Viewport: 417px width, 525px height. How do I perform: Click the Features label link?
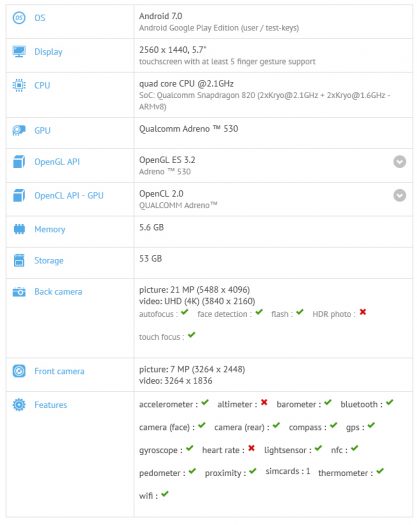[x=51, y=404]
